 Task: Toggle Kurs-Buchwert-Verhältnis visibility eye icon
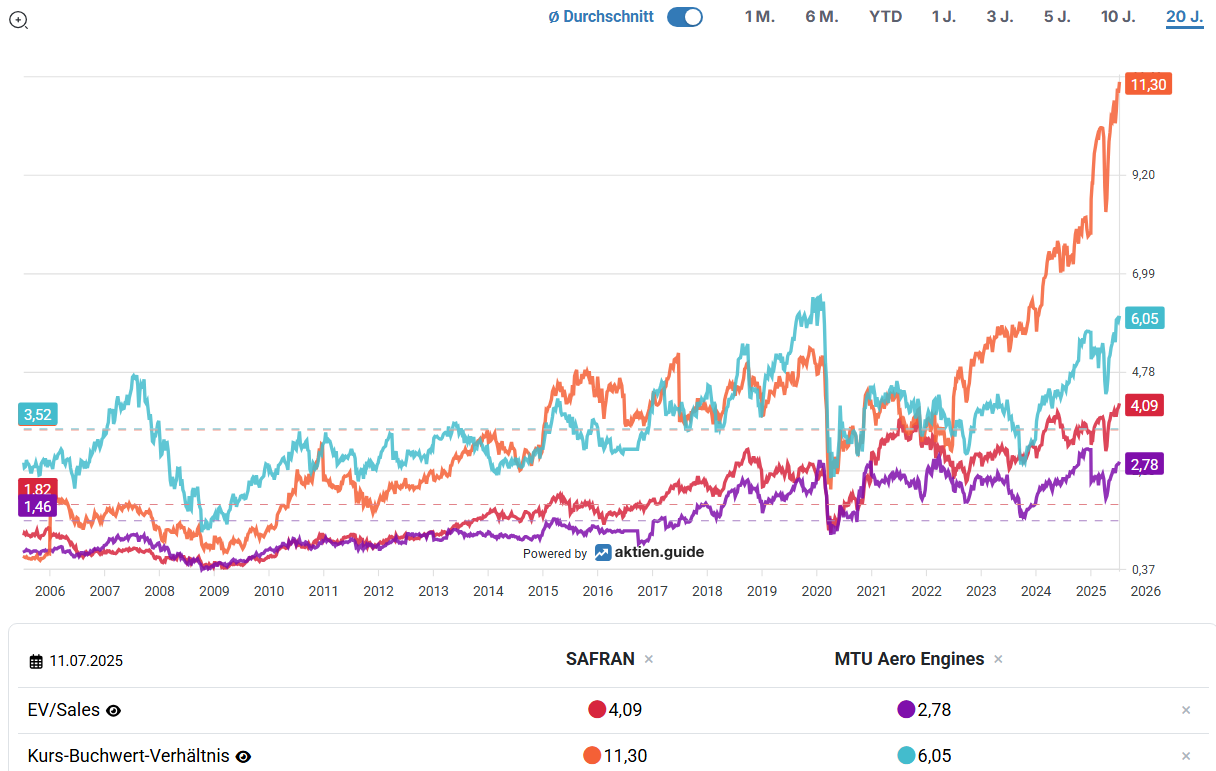(243, 757)
